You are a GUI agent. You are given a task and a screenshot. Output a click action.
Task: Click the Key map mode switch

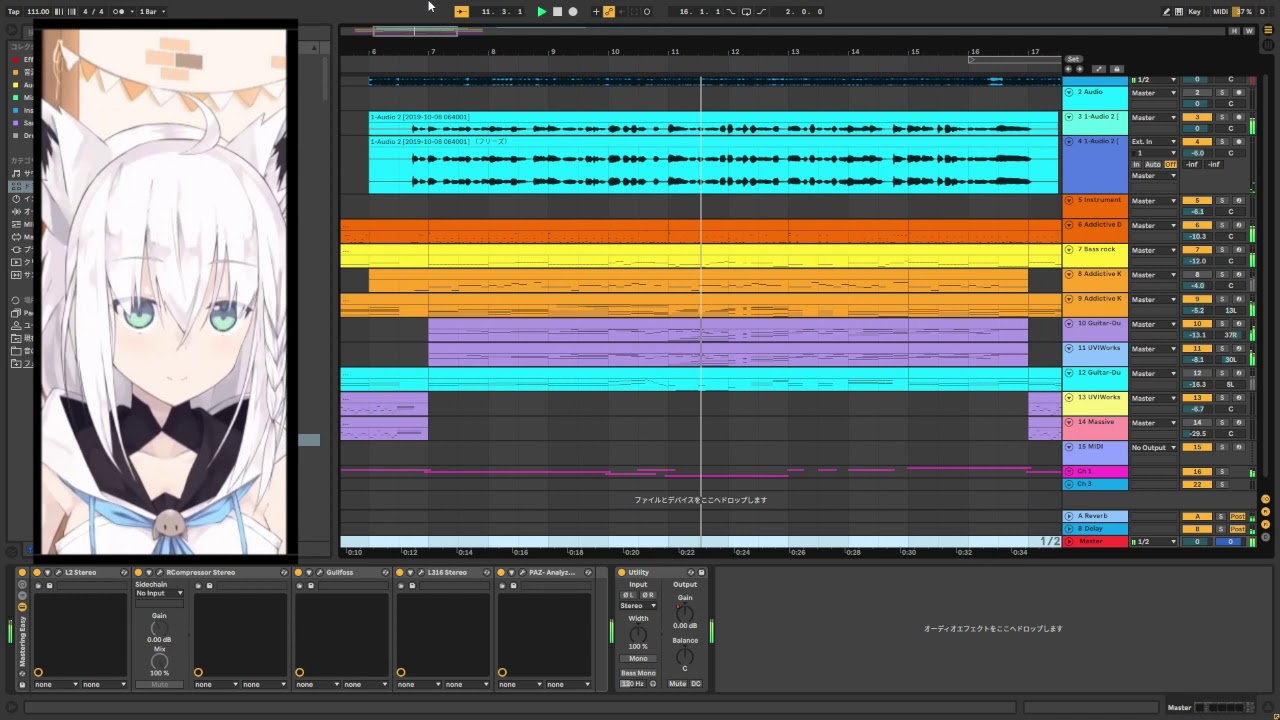point(1194,12)
